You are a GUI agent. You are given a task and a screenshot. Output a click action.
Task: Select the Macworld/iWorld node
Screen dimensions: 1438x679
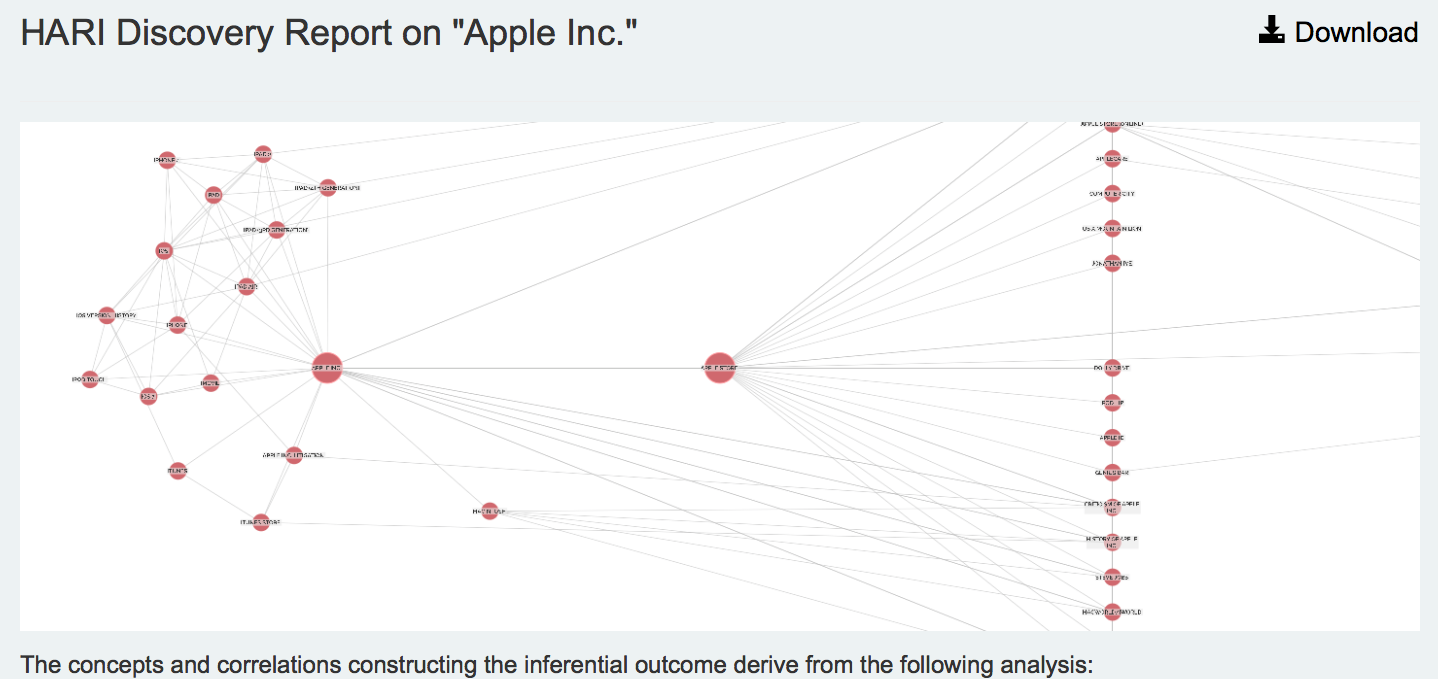1112,612
